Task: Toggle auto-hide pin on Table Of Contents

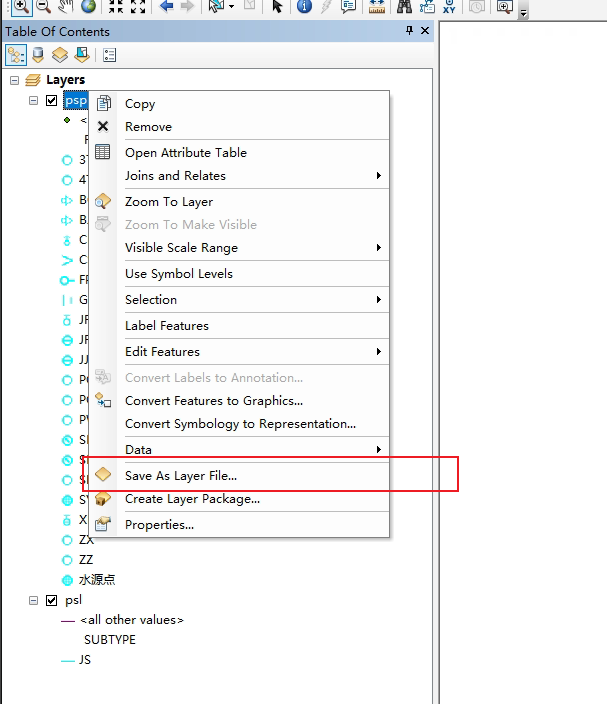Action: (409, 30)
